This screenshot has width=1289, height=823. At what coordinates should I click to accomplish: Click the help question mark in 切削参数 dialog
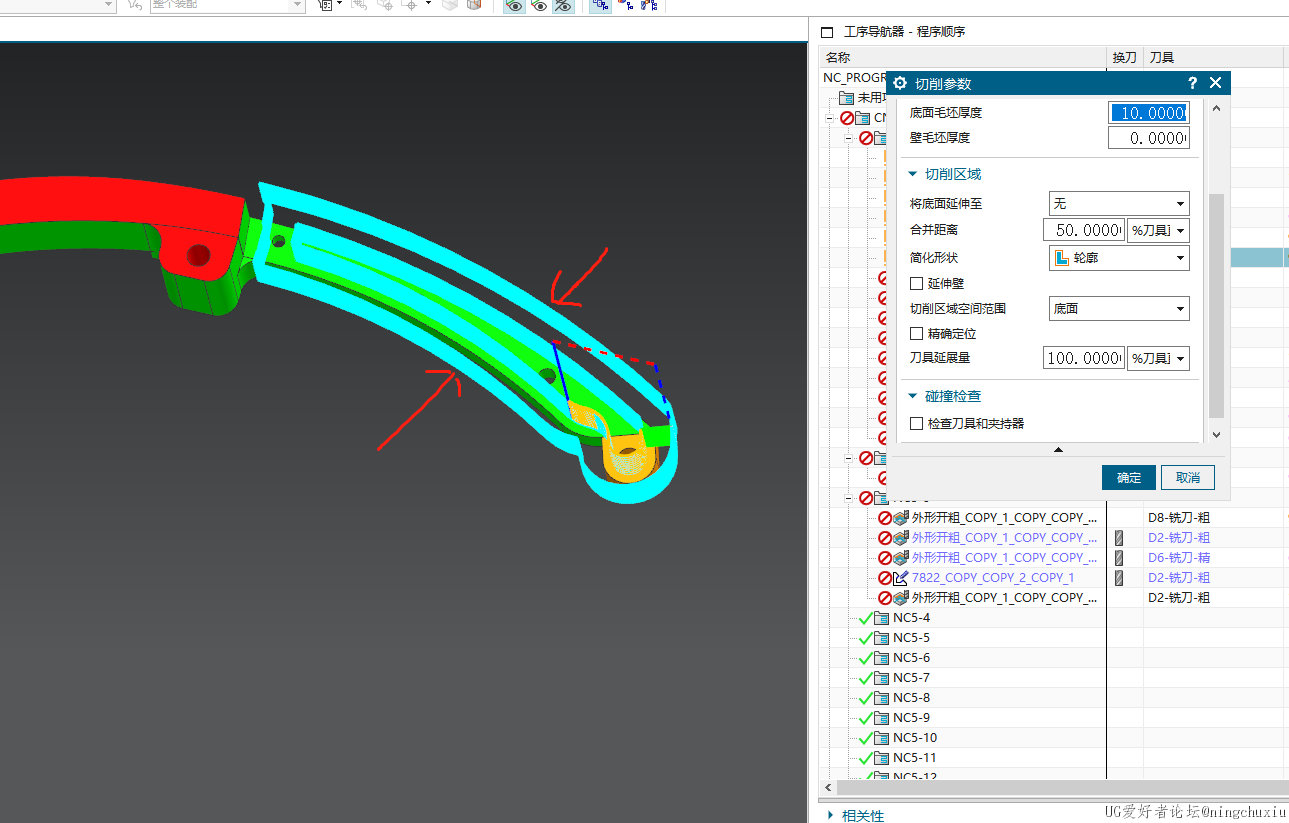pyautogui.click(x=1192, y=83)
